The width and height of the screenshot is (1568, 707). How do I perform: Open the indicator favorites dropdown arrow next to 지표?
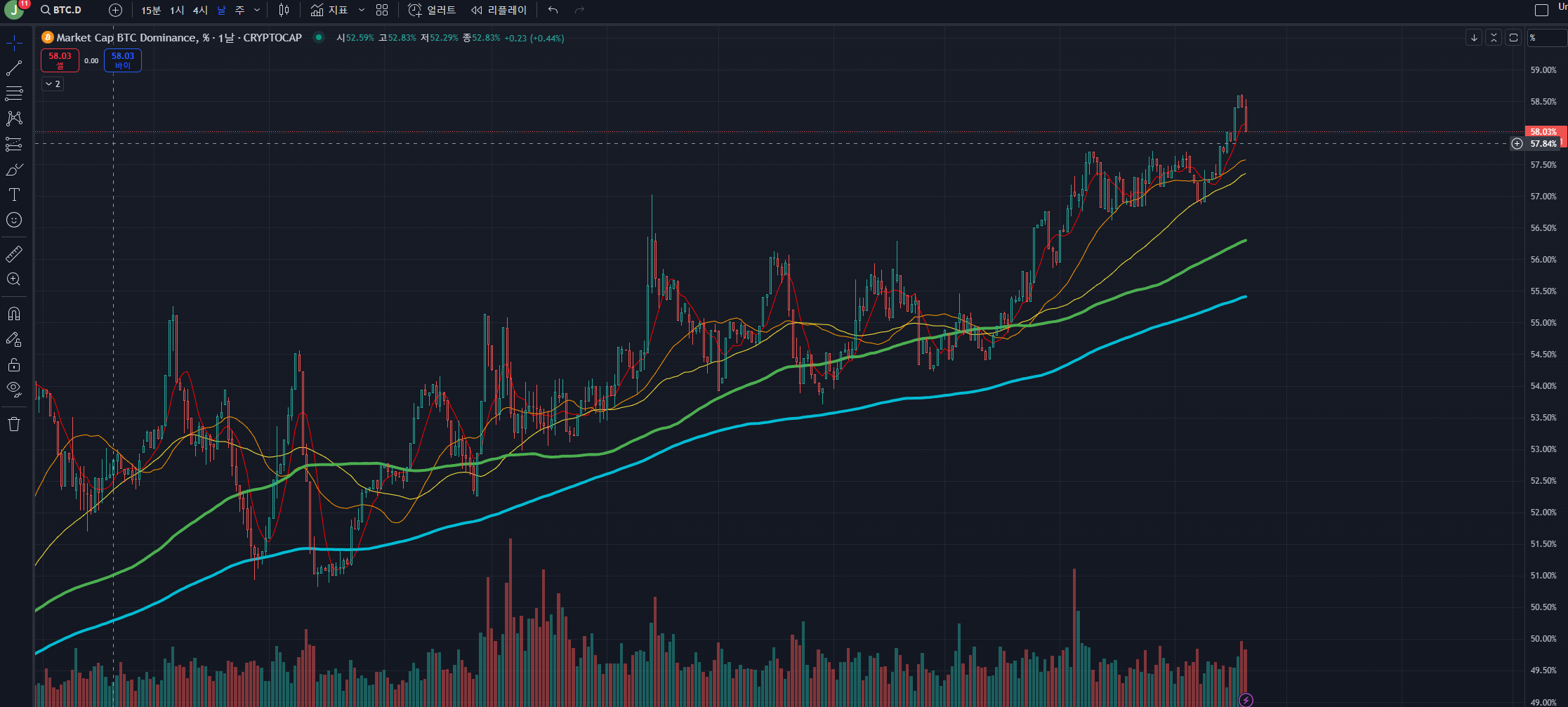click(x=362, y=10)
